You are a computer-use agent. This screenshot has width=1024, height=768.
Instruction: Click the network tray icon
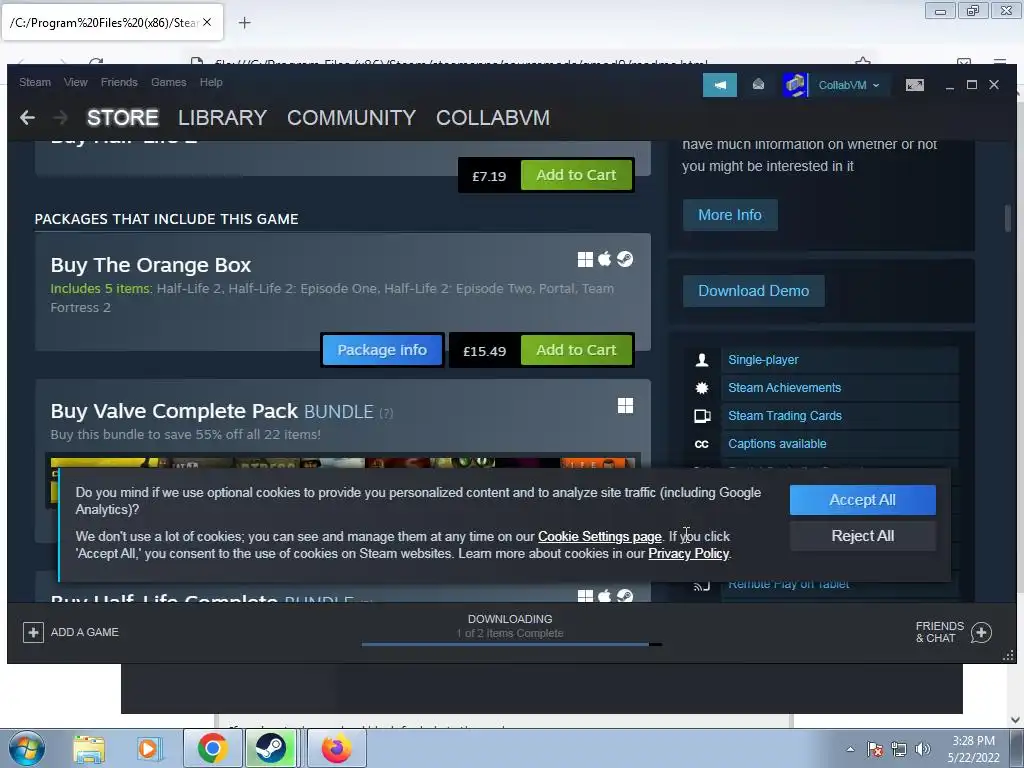point(899,749)
